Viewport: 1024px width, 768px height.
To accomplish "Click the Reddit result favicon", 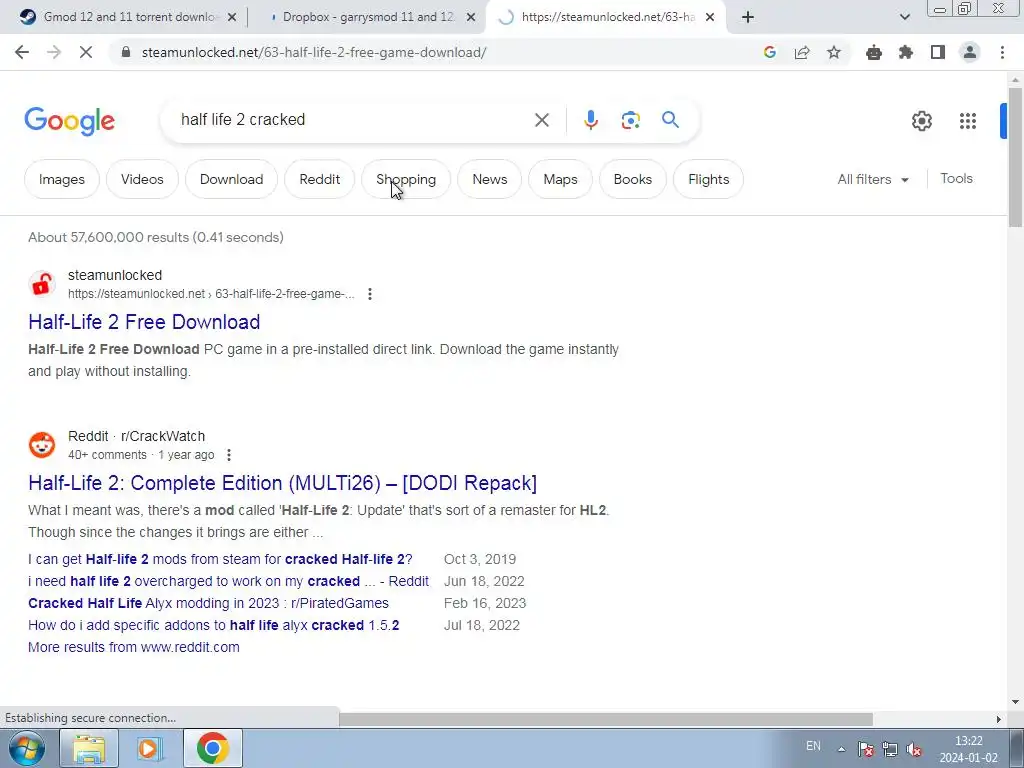I will point(42,445).
